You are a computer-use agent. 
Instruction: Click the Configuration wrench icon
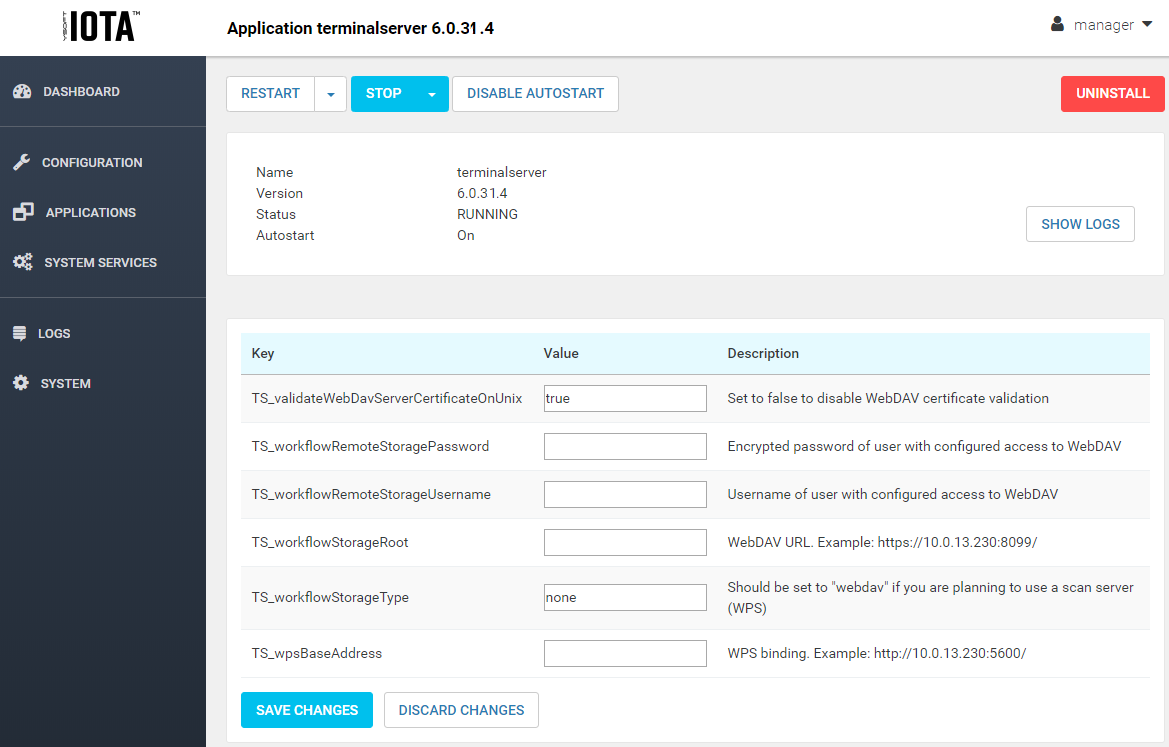(x=22, y=162)
